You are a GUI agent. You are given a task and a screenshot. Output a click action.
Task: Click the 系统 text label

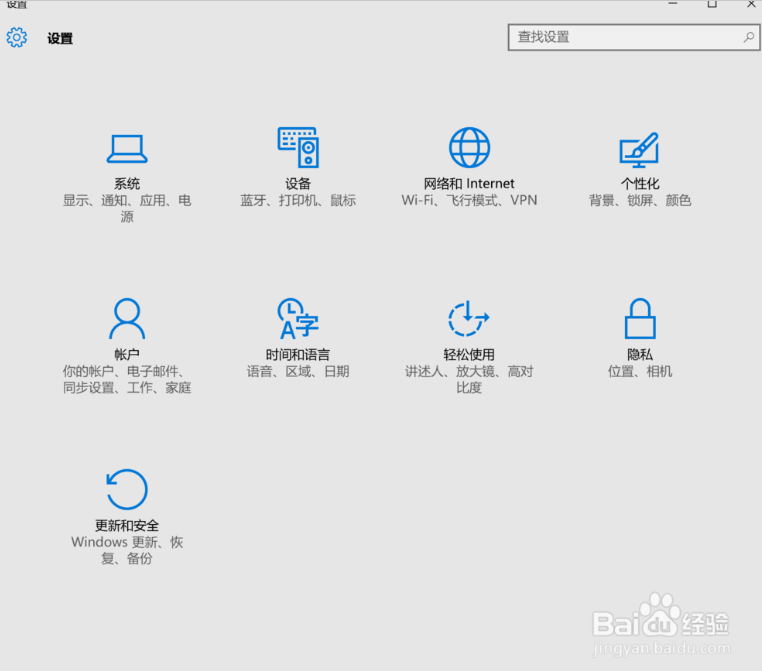coord(127,184)
